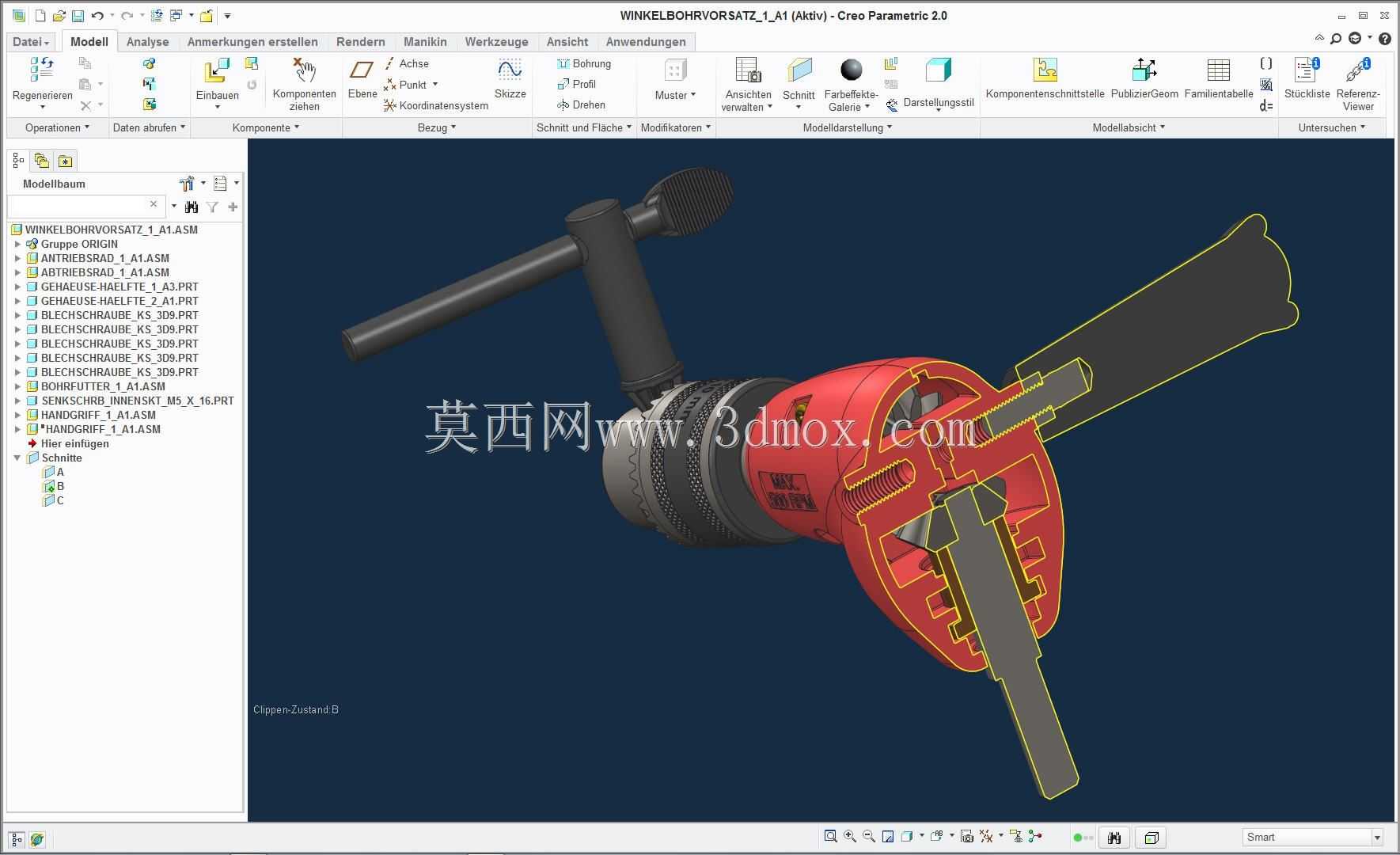Click the open file folder icon
Image resolution: width=1400 pixels, height=855 pixels.
59,16
